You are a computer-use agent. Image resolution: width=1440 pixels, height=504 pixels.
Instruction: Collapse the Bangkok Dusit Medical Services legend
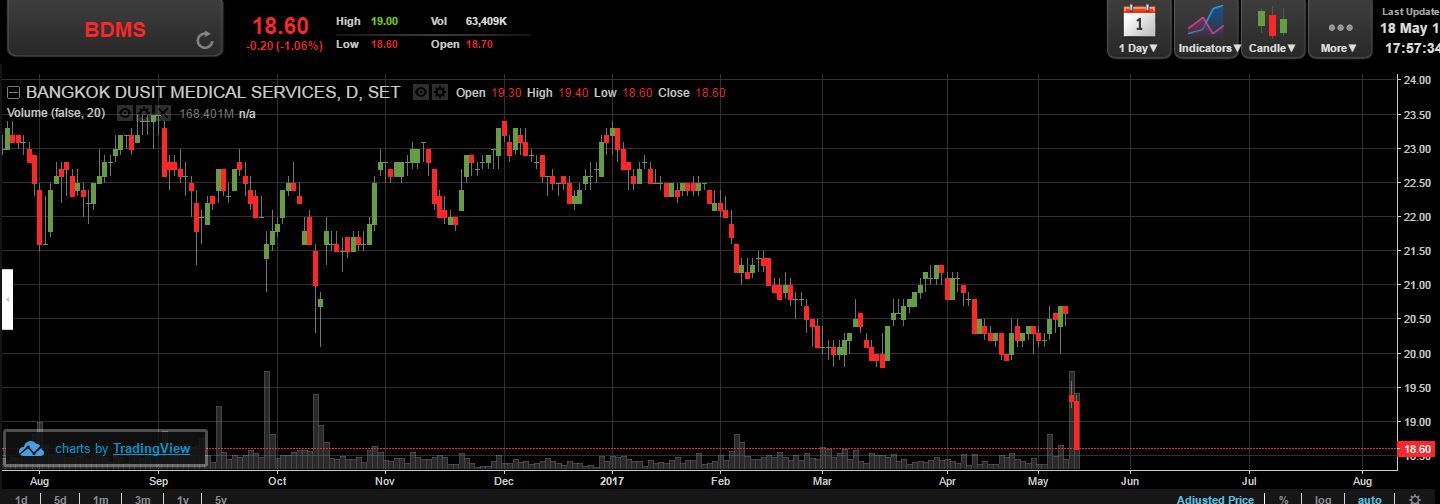pos(14,92)
